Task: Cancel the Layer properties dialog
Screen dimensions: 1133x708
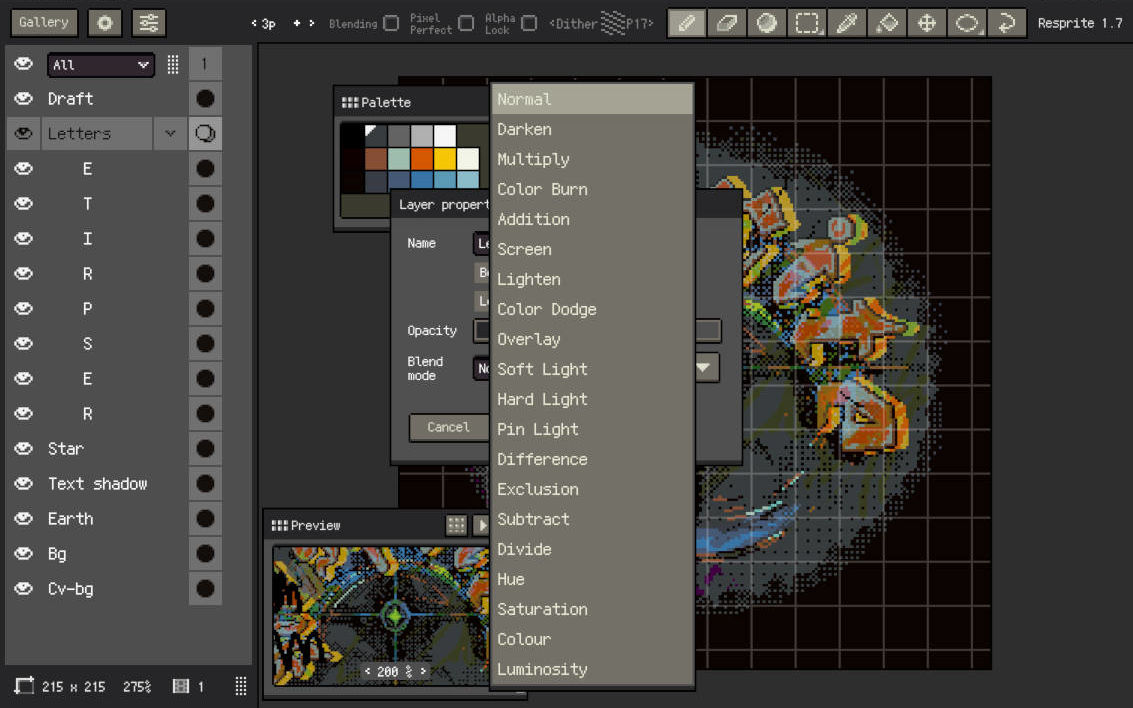Action: coord(448,427)
